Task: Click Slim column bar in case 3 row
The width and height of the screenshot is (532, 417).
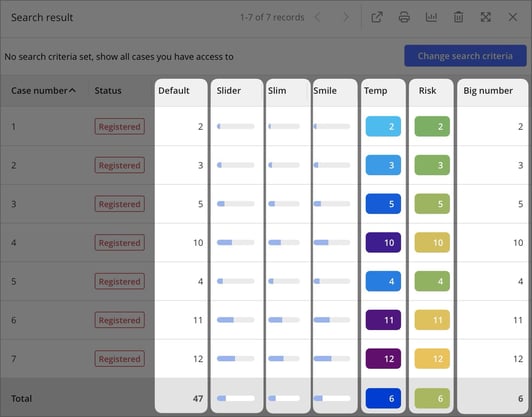Action: click(x=284, y=204)
